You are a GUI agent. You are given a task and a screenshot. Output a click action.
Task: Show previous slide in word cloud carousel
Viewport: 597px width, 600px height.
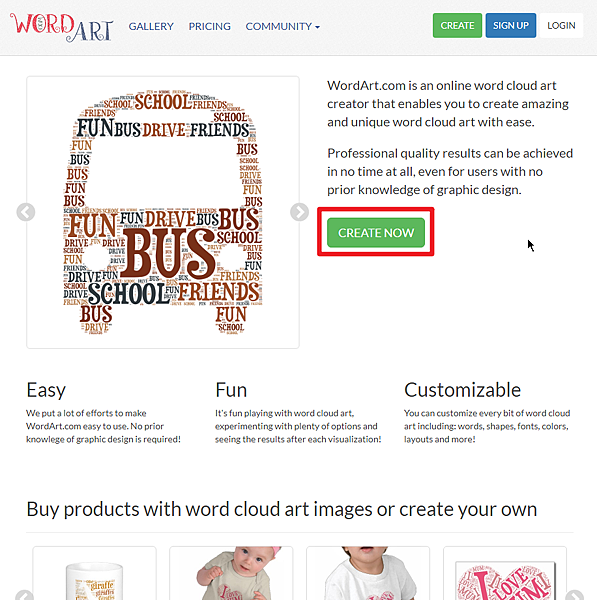[x=26, y=212]
